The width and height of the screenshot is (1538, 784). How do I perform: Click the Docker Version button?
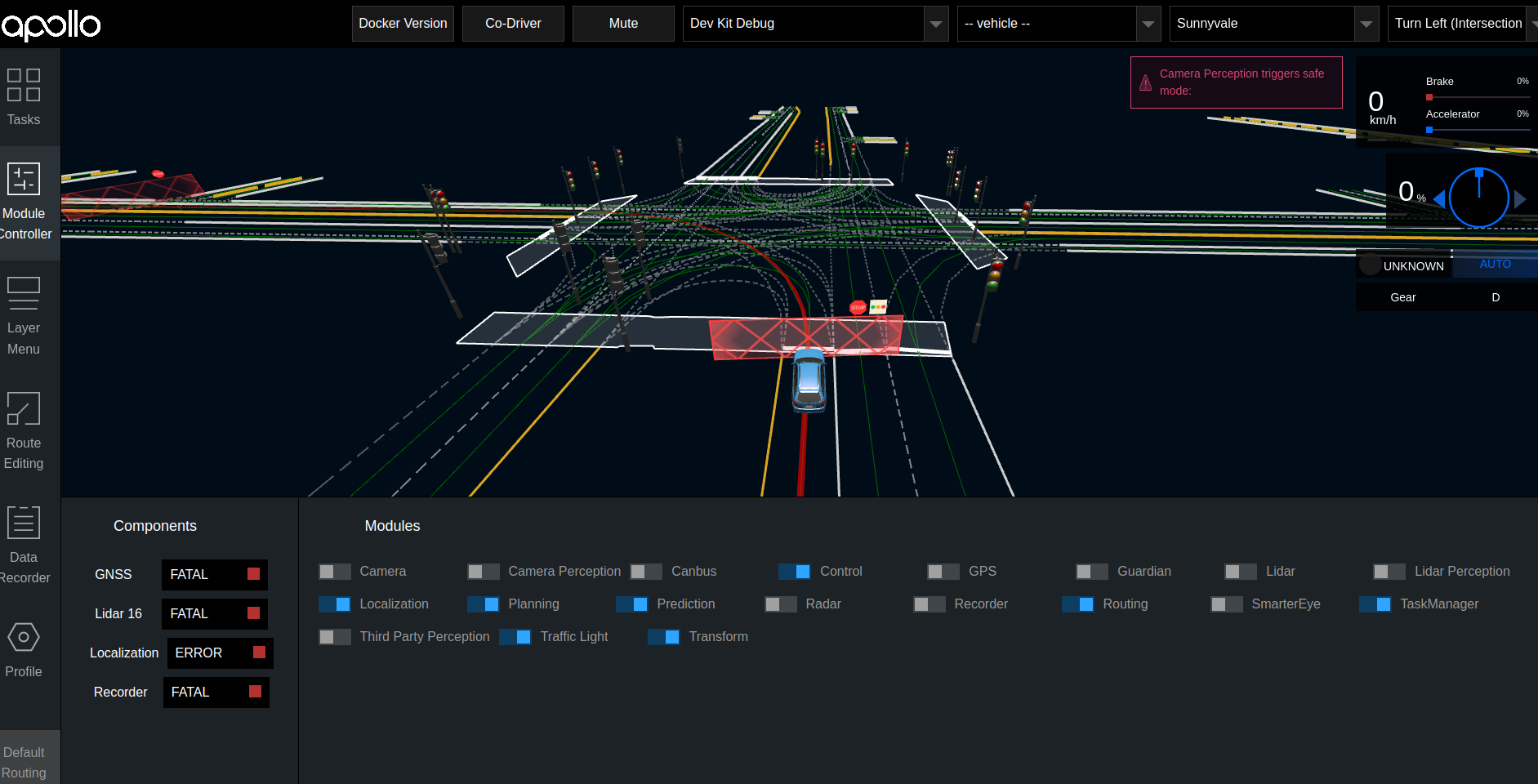[x=403, y=24]
